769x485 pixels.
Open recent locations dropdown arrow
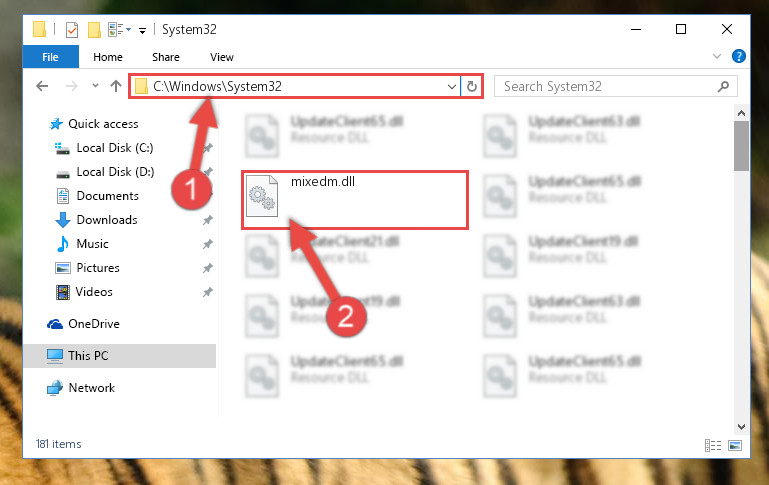point(95,86)
